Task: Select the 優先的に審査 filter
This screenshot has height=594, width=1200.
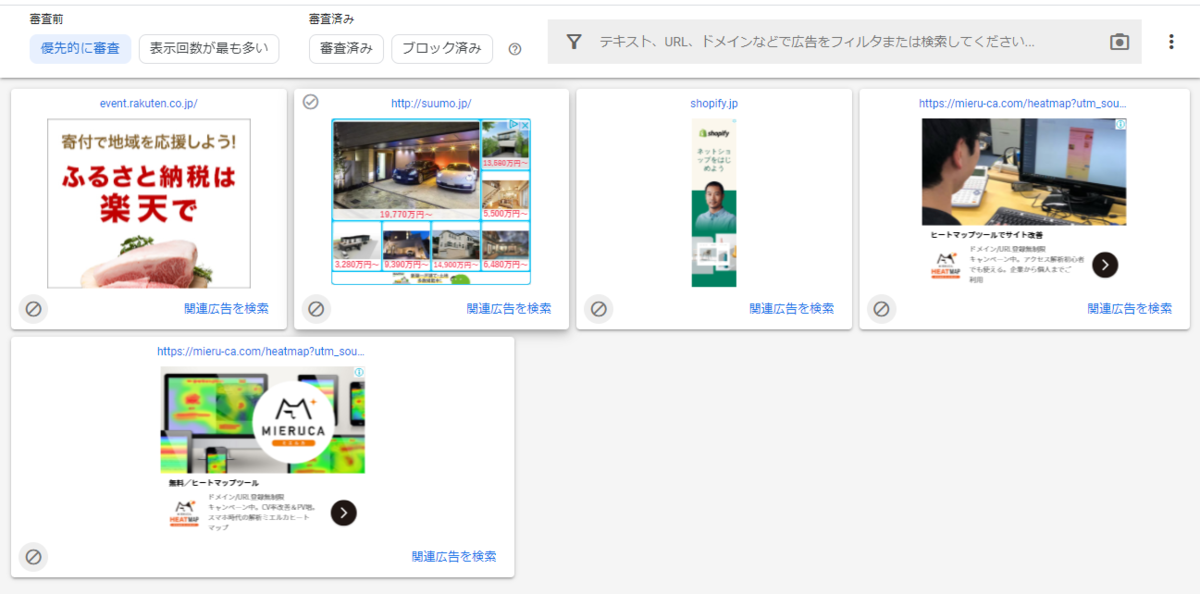Action: coord(80,49)
